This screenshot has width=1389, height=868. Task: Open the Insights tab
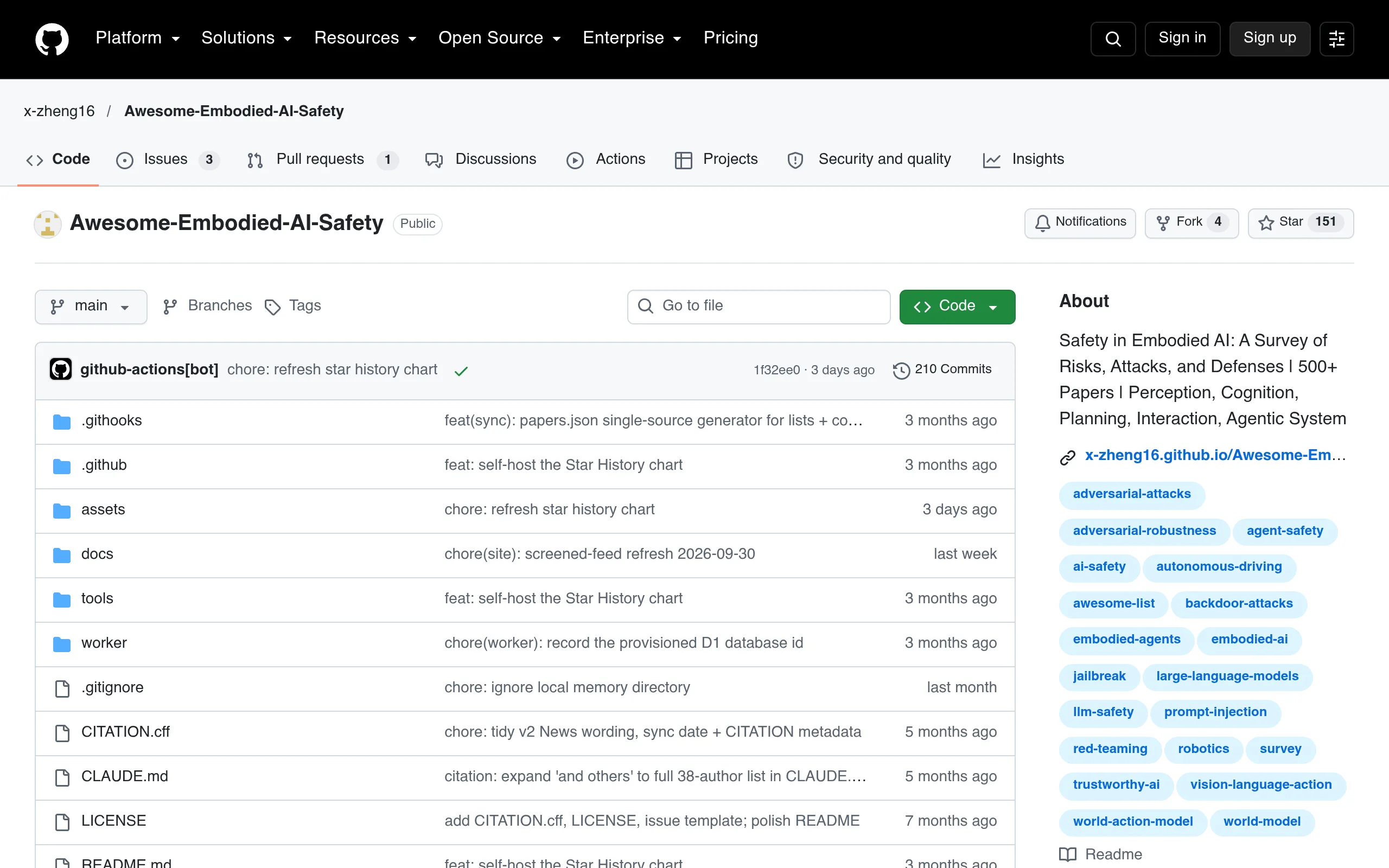coord(1023,159)
